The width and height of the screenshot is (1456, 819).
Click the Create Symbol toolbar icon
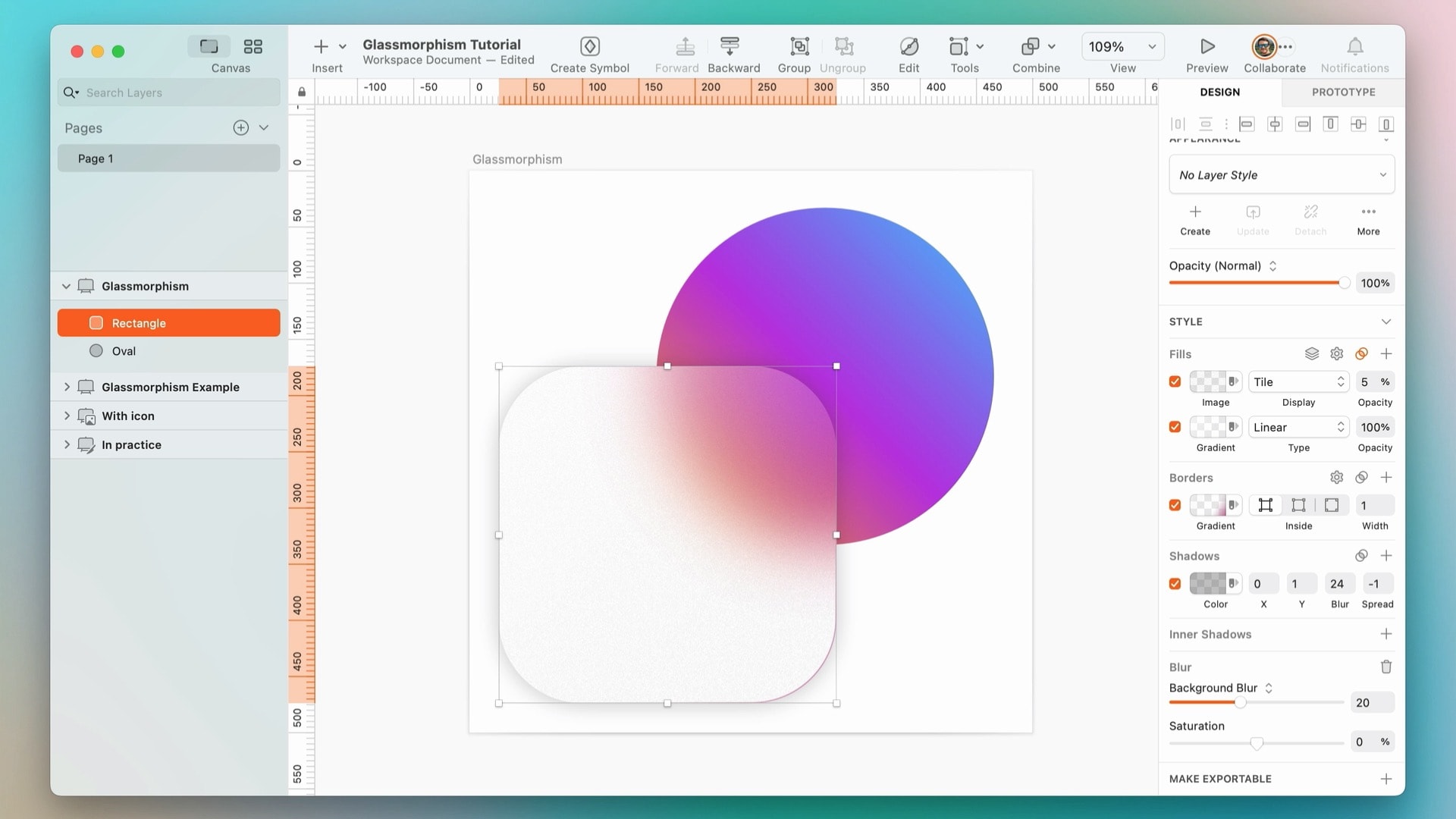[x=589, y=47]
